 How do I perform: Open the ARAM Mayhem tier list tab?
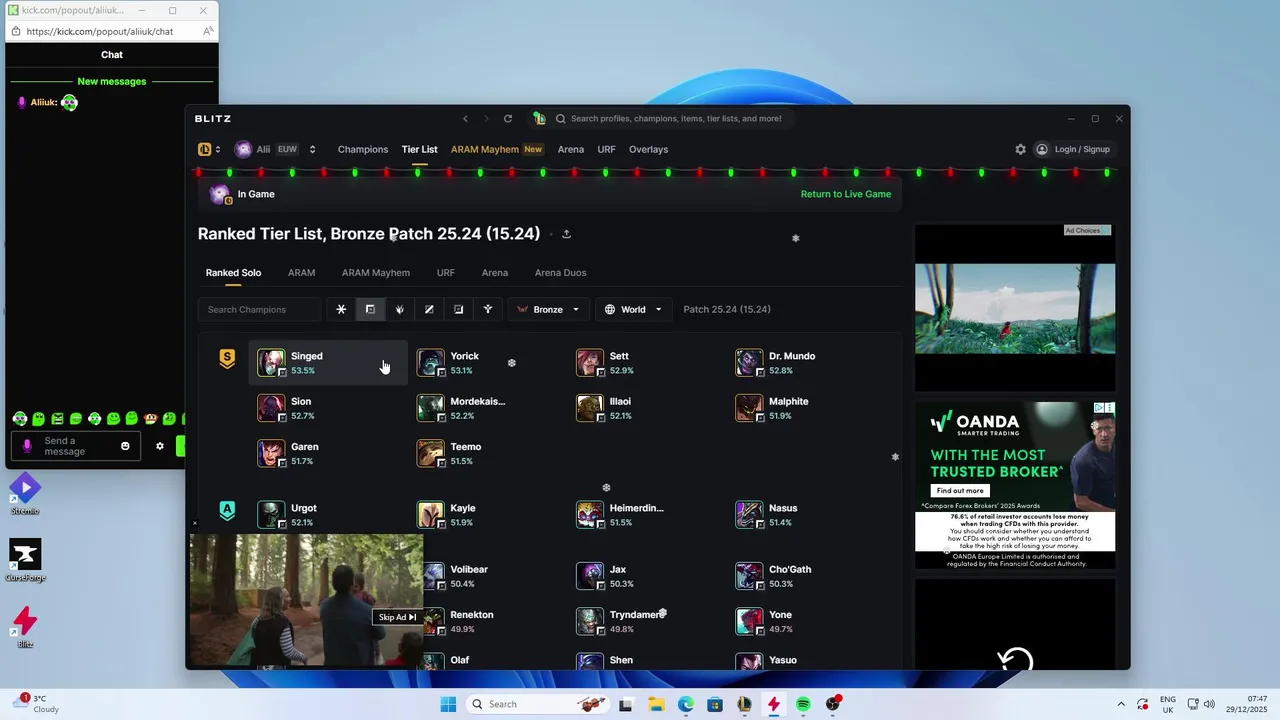(x=376, y=272)
